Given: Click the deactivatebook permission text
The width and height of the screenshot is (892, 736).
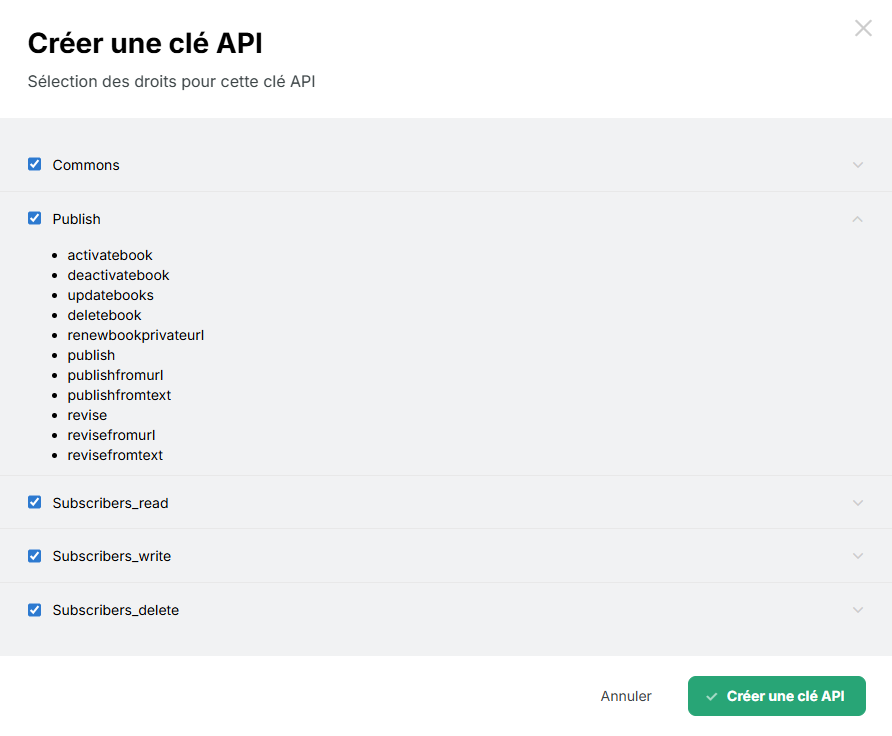Looking at the screenshot, I should 118,275.
